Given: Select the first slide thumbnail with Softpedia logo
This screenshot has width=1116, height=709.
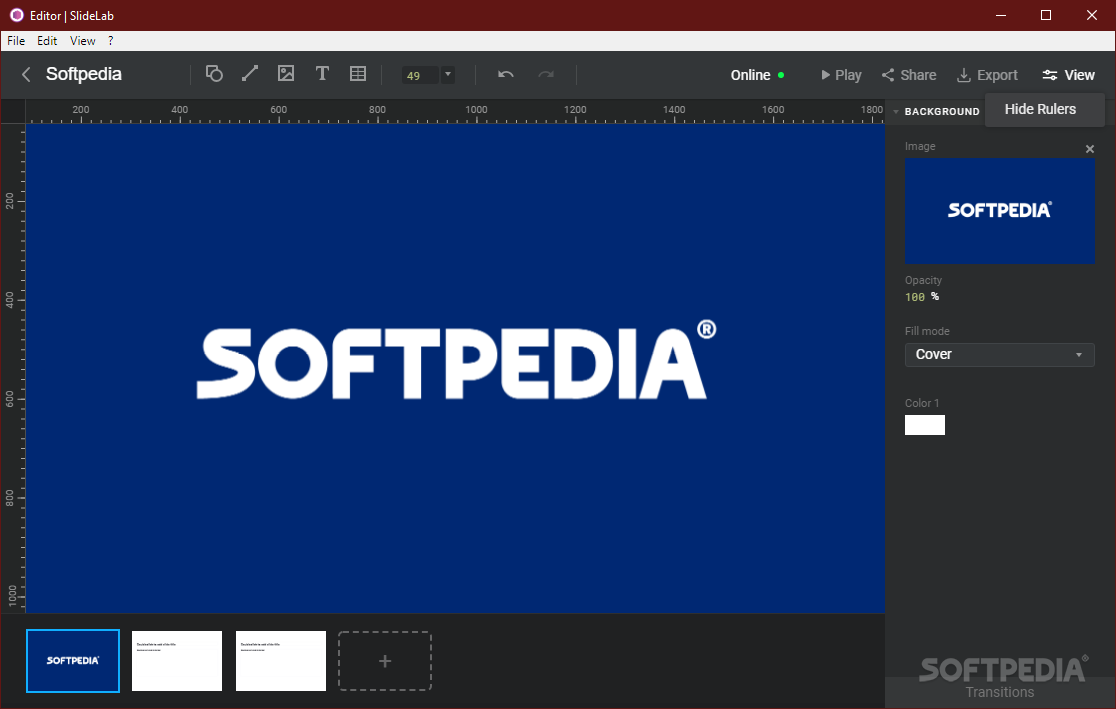Looking at the screenshot, I should [x=73, y=661].
